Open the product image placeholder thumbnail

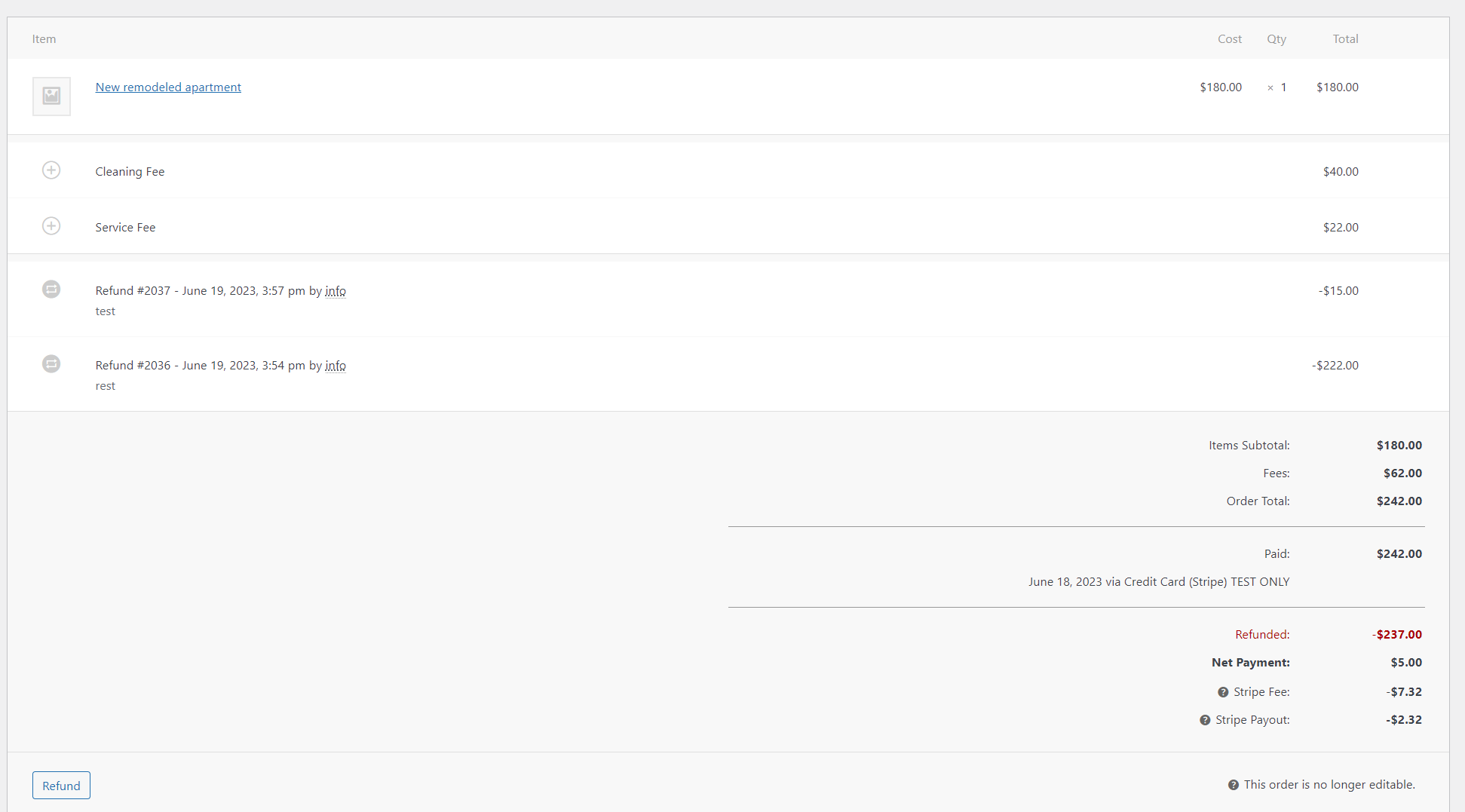(x=51, y=96)
